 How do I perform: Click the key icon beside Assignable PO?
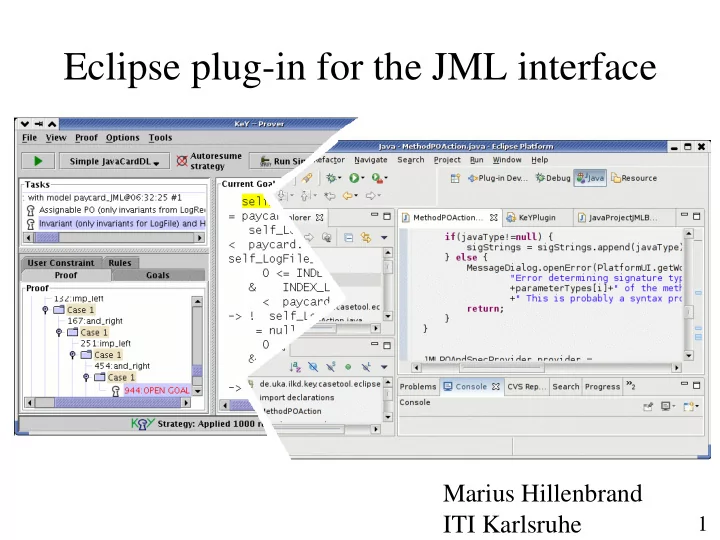point(31,210)
